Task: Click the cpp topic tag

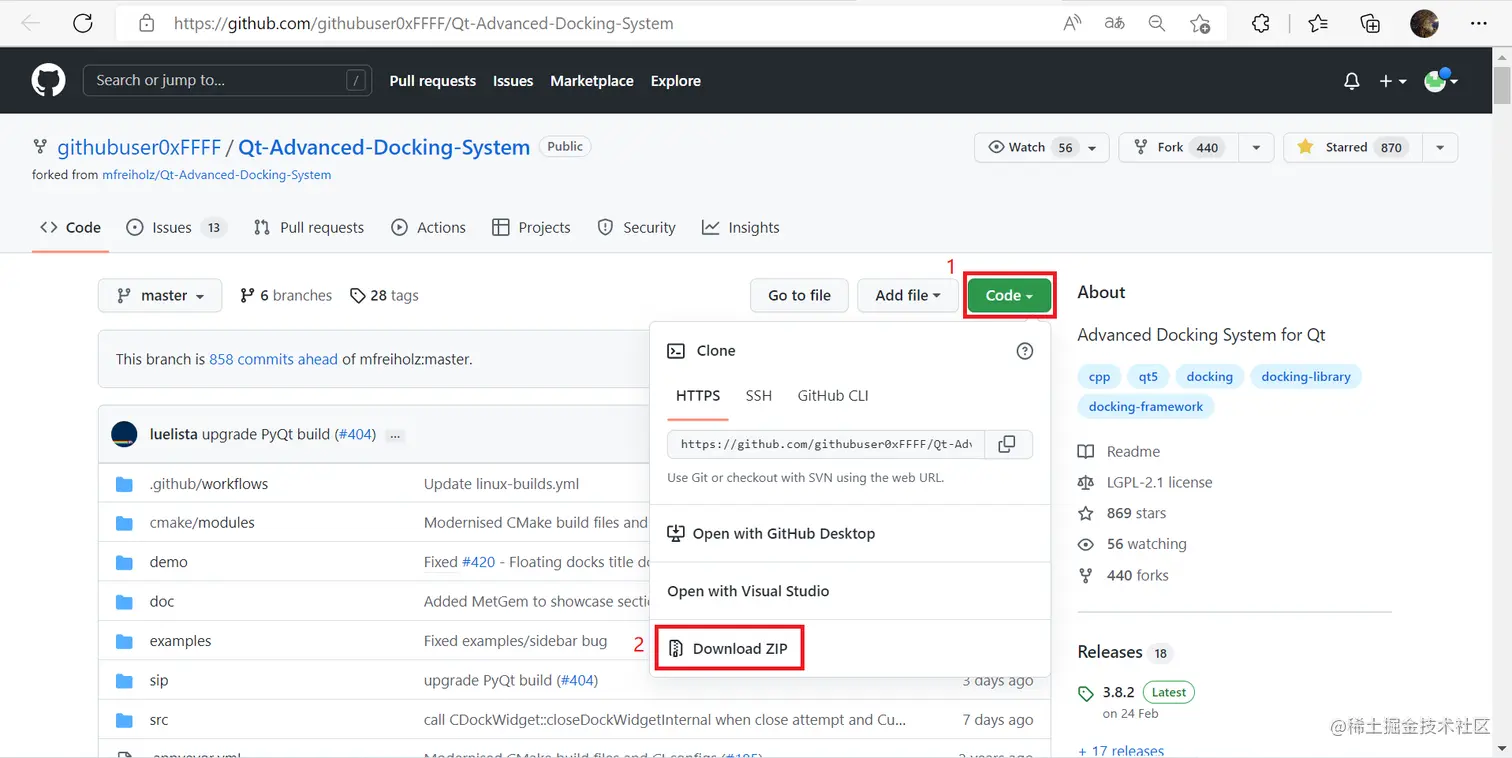Action: pos(1099,377)
